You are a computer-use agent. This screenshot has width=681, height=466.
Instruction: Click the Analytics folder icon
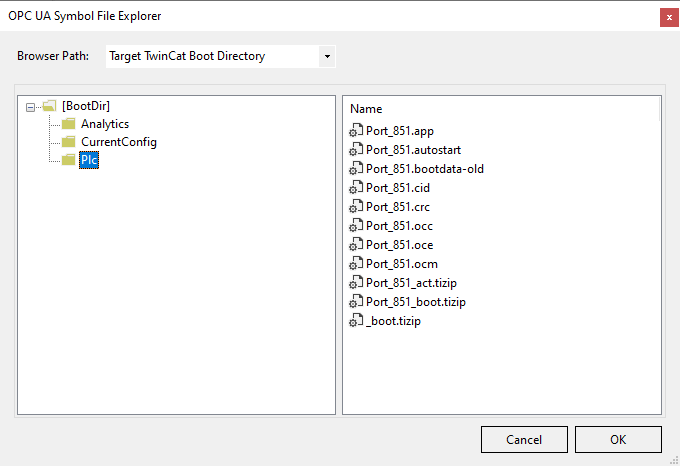[x=68, y=124]
